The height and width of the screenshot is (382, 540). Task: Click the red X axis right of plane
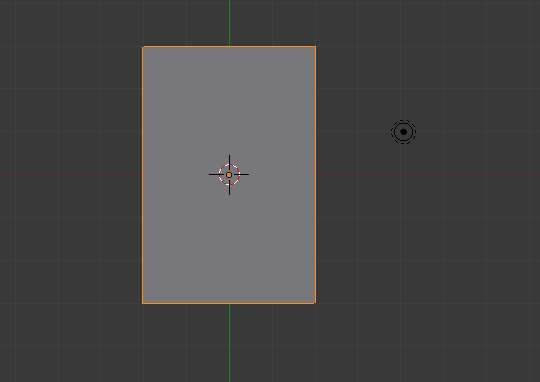[x=428, y=175]
